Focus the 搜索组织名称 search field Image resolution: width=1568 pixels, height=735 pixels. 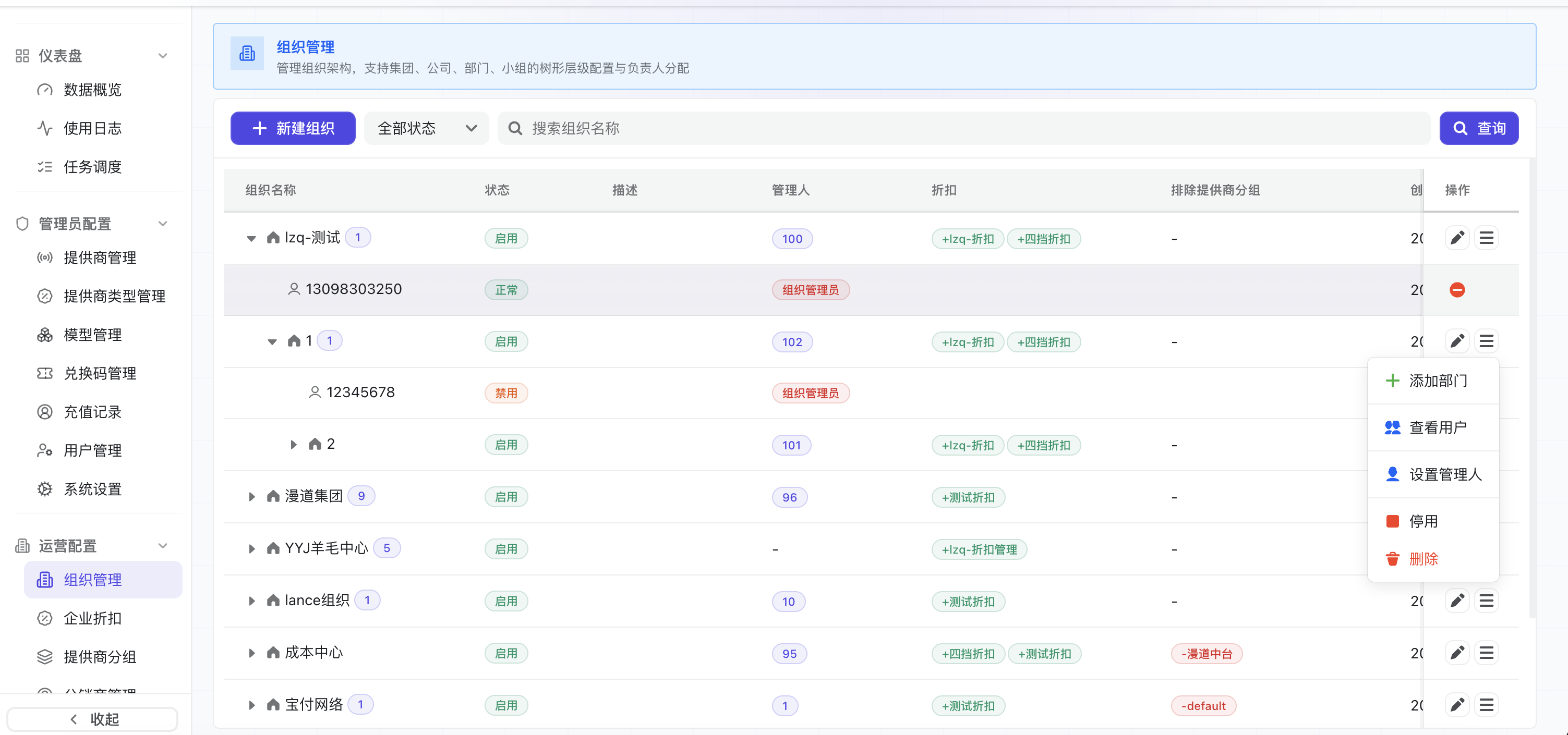click(x=964, y=128)
